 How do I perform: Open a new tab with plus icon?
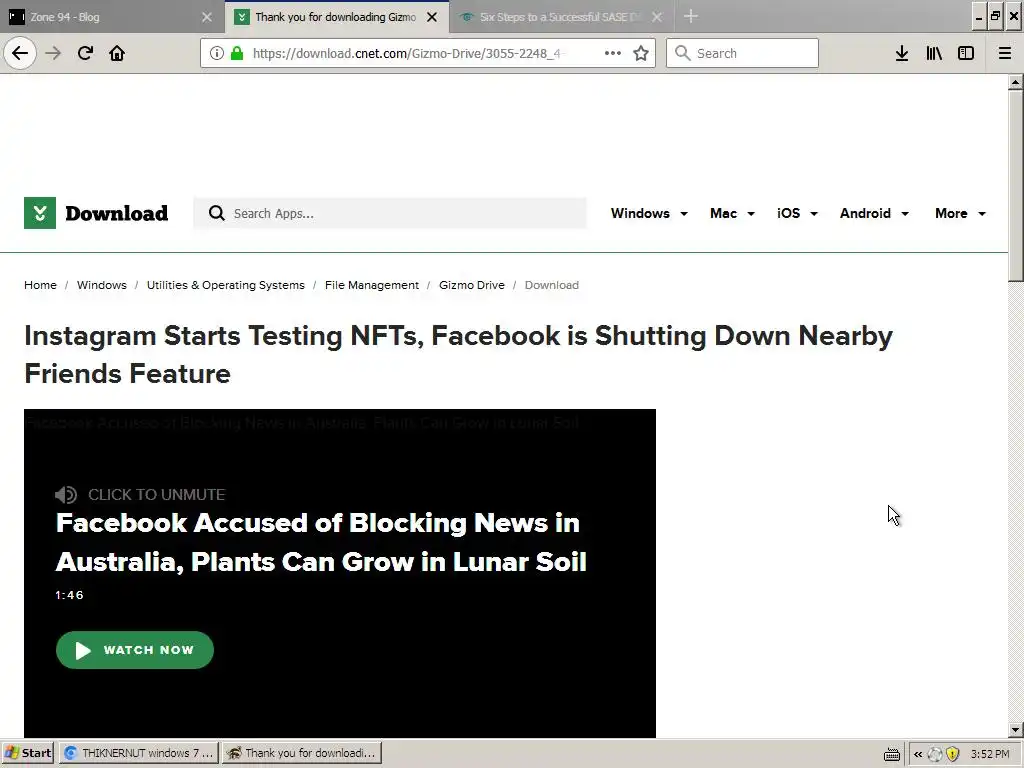691,16
